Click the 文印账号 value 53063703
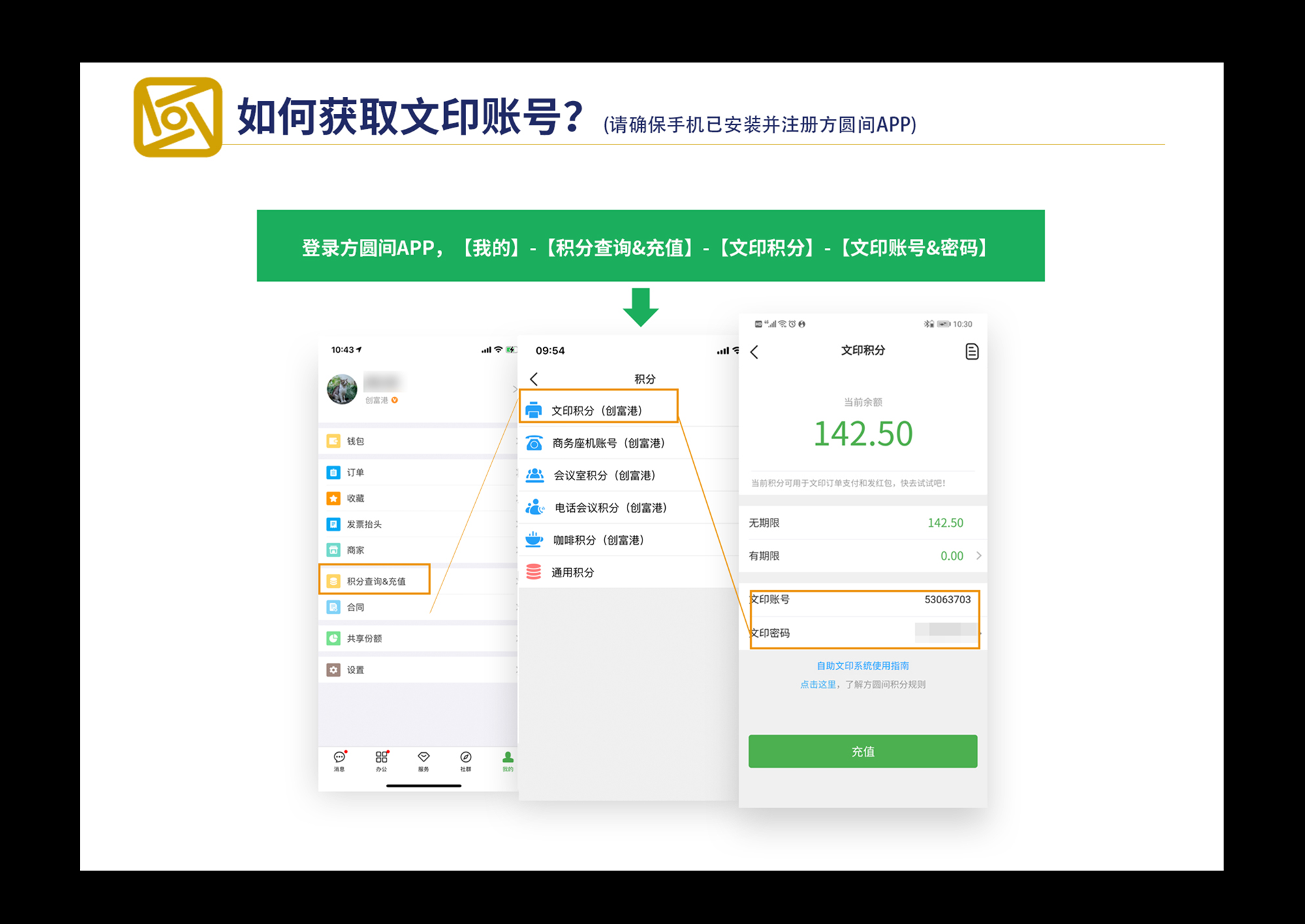This screenshot has width=1305, height=924. pos(947,599)
